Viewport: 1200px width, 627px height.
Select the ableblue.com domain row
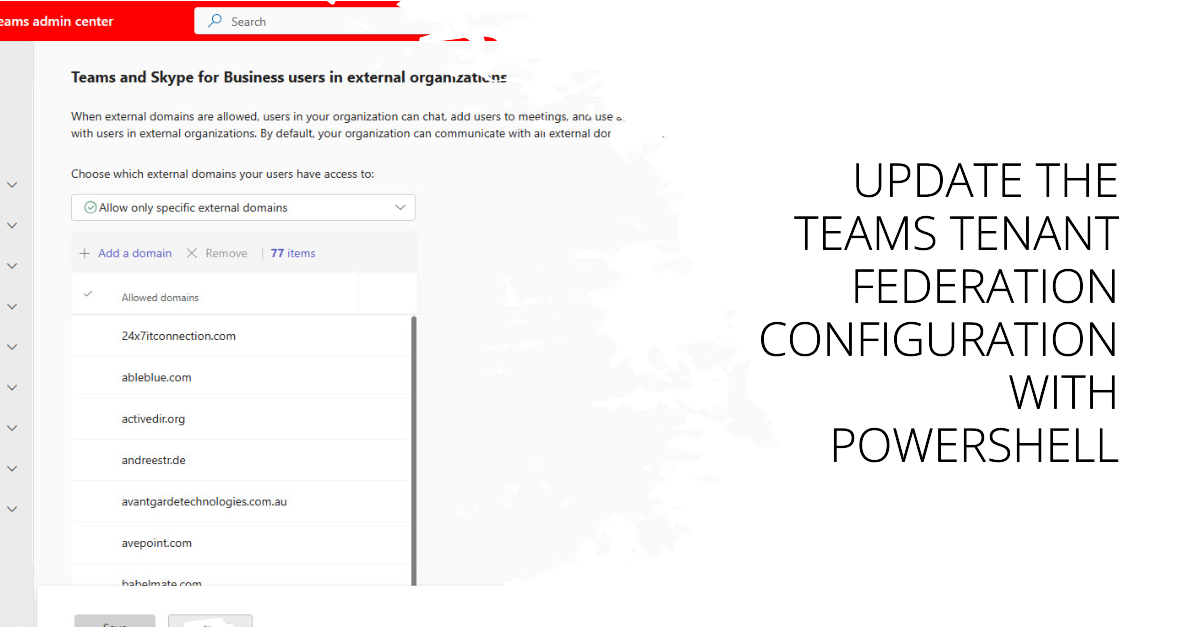[x=241, y=378]
